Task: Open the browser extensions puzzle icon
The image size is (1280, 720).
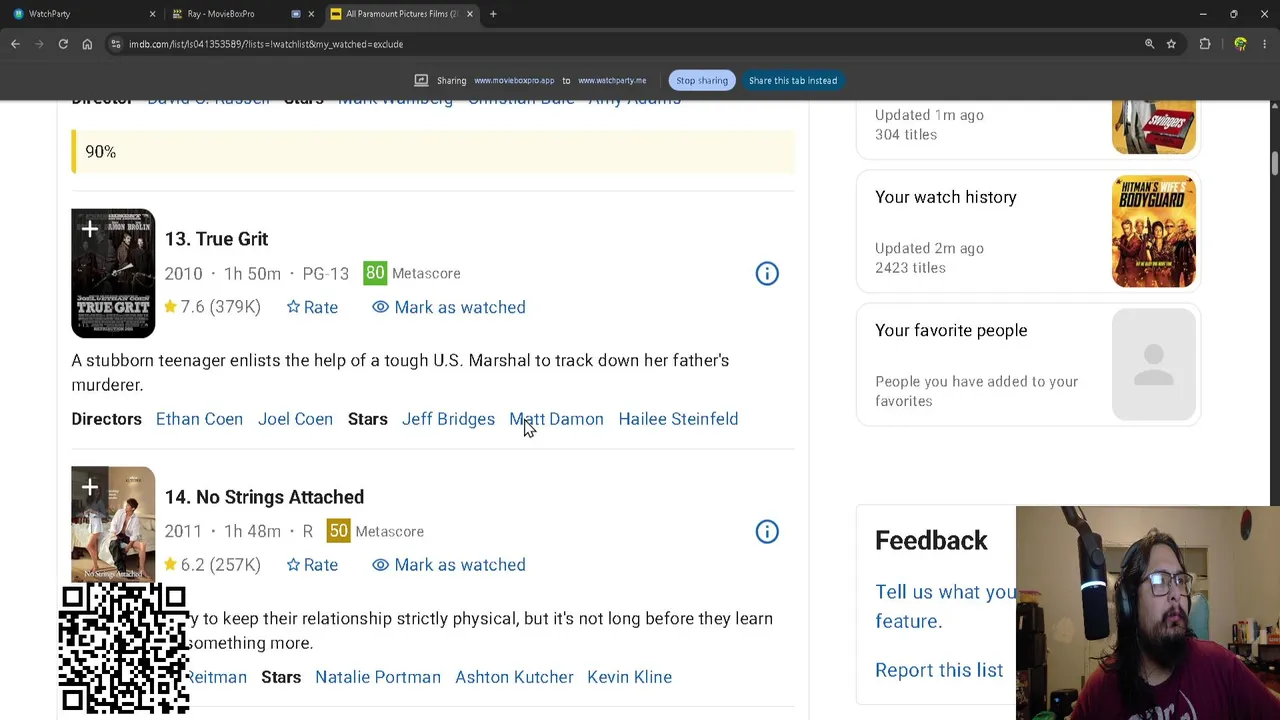Action: (1205, 44)
